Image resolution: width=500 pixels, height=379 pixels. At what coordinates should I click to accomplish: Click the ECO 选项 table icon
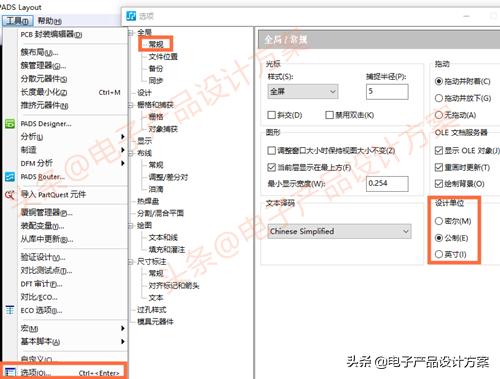pos(10,310)
